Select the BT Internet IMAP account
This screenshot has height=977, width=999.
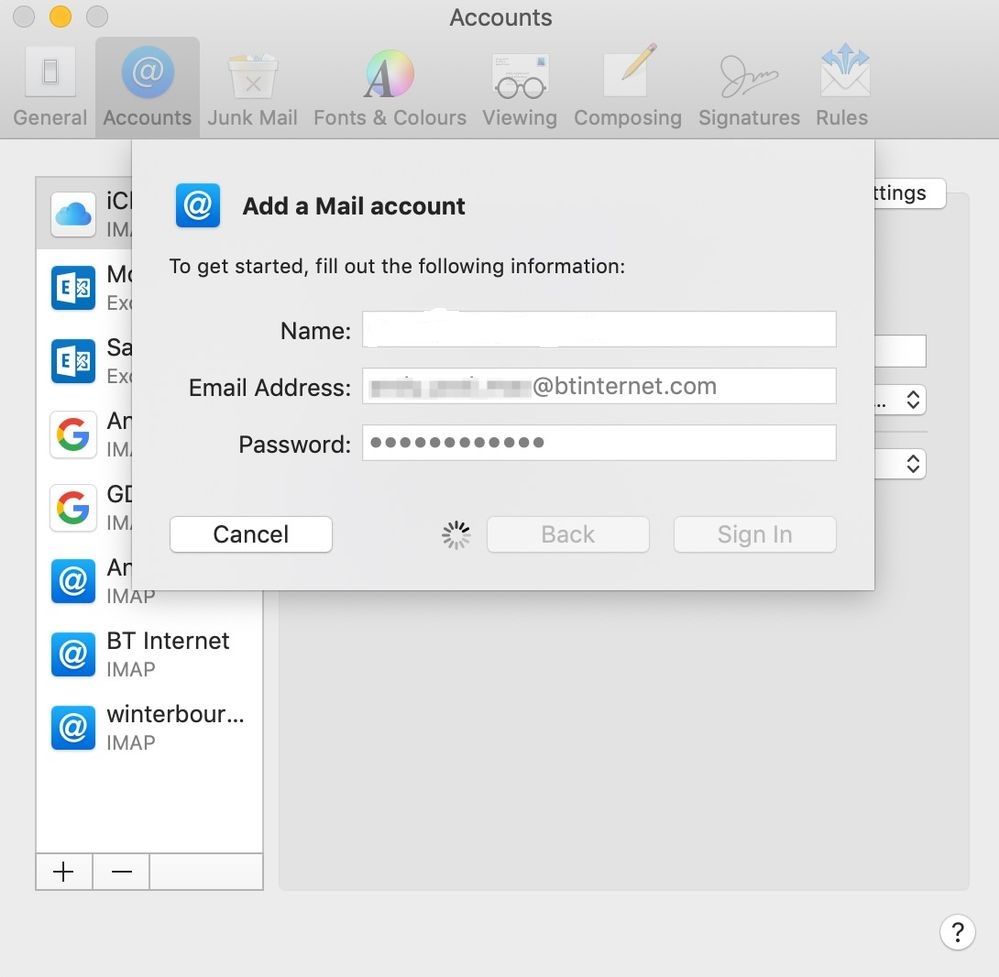pyautogui.click(x=149, y=654)
